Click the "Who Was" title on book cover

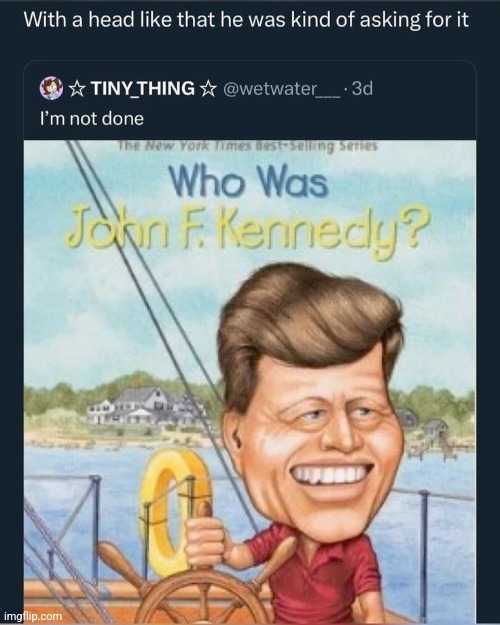click(x=250, y=182)
